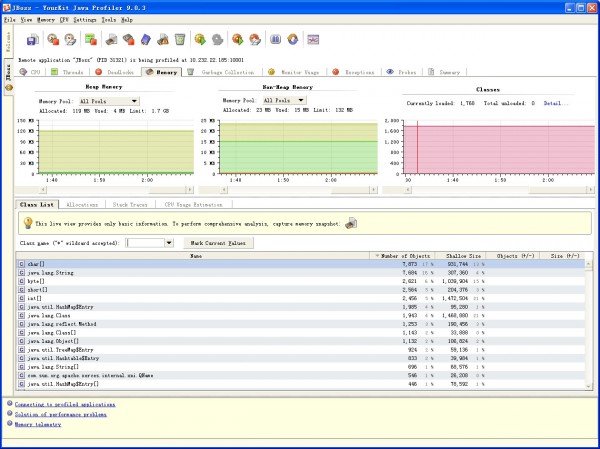Viewport: 600px width, 449px height.
Task: Click the light bulb hint icon
Action: pos(28,223)
